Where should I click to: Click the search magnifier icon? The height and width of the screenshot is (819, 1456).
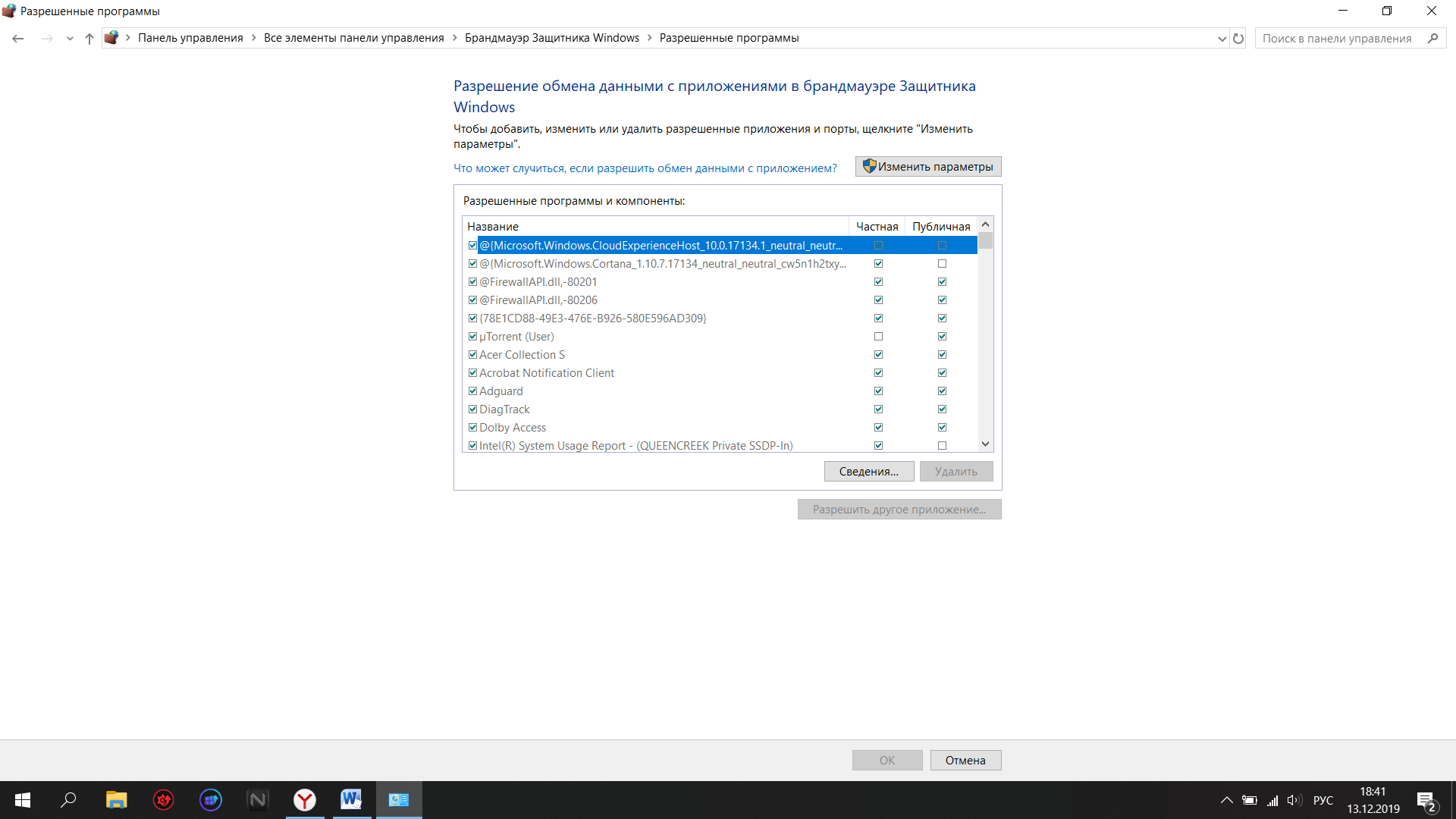[1432, 39]
